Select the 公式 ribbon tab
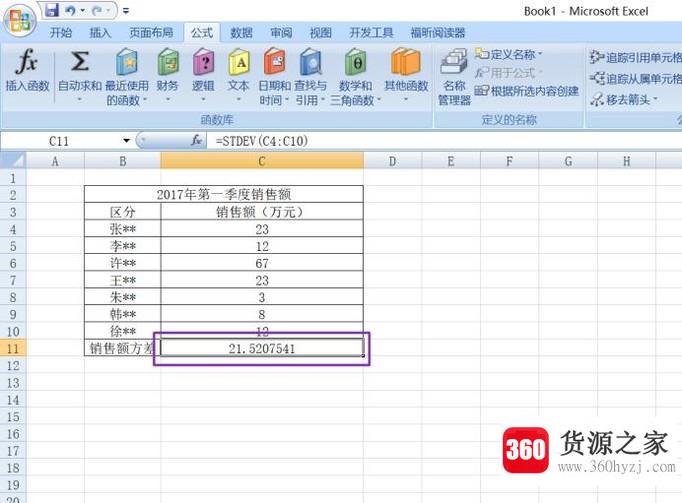The height and width of the screenshot is (503, 682). (x=202, y=33)
